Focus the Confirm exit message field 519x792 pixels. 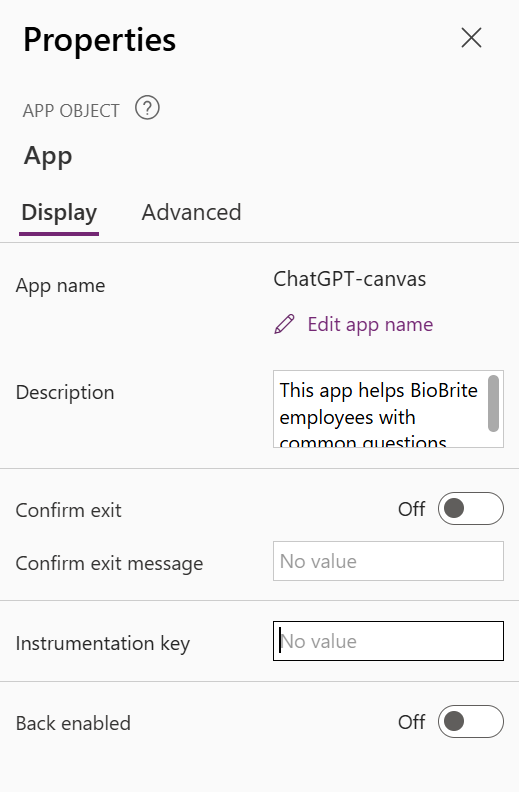[x=388, y=561]
